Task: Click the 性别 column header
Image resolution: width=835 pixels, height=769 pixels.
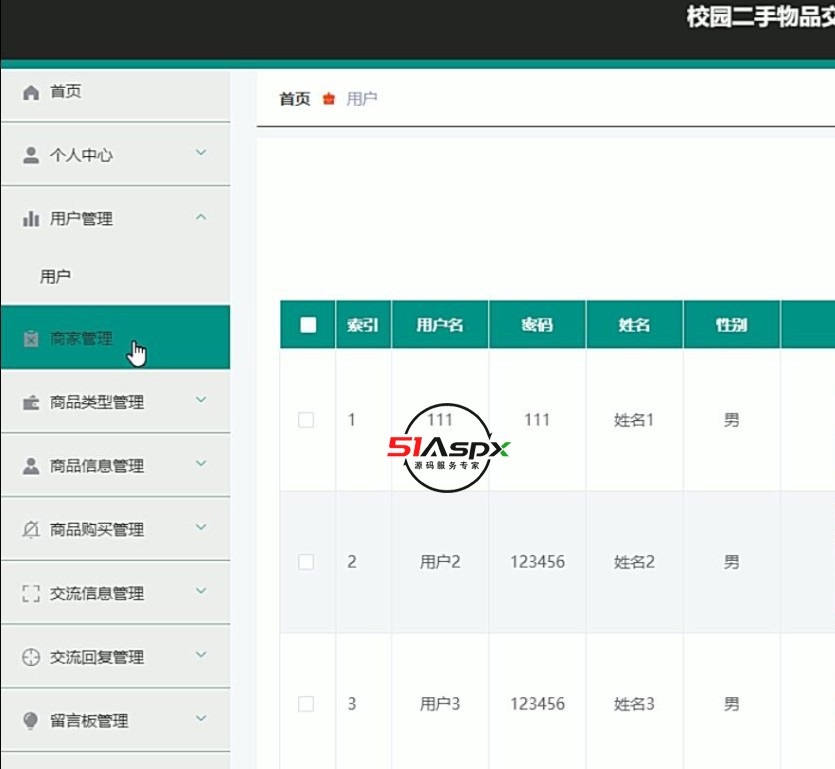Action: [x=732, y=325]
